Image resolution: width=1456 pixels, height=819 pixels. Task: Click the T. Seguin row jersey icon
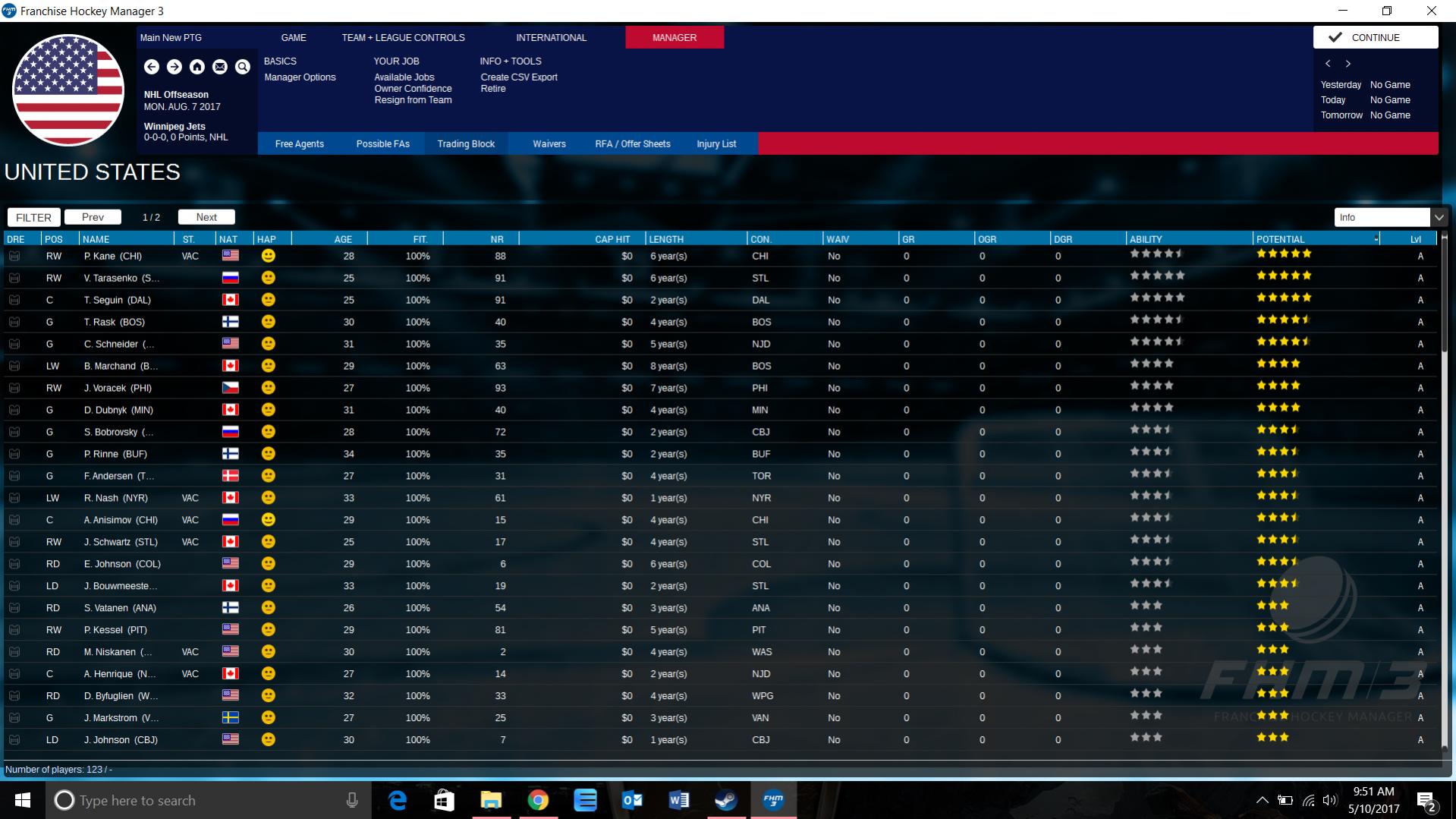pyautogui.click(x=14, y=301)
